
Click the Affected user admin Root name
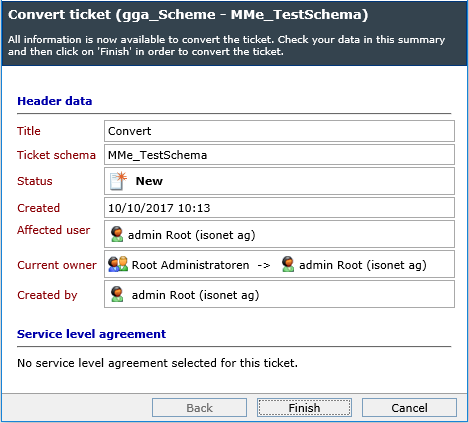click(x=192, y=235)
